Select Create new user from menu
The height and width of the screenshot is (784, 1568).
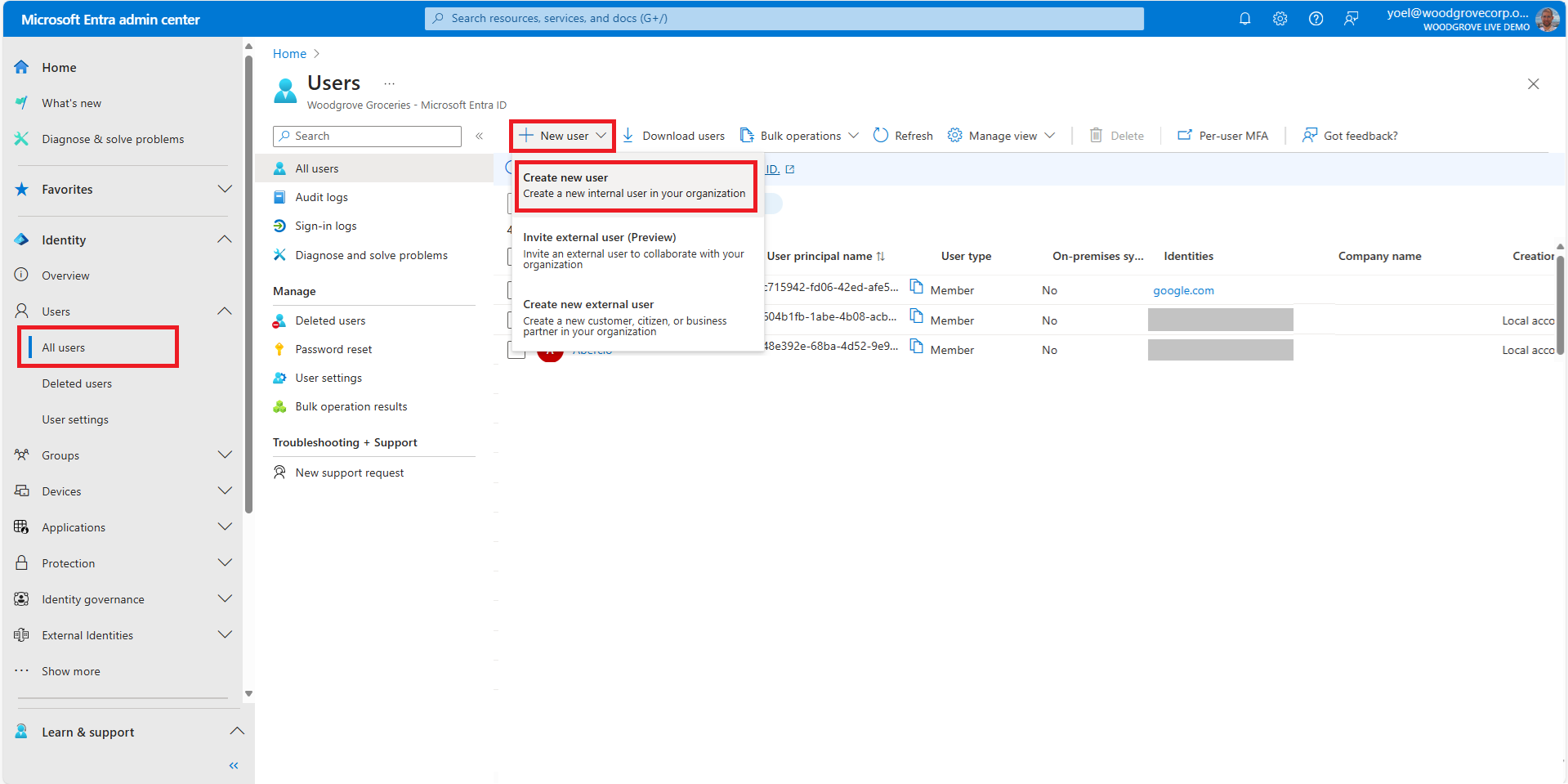click(634, 186)
